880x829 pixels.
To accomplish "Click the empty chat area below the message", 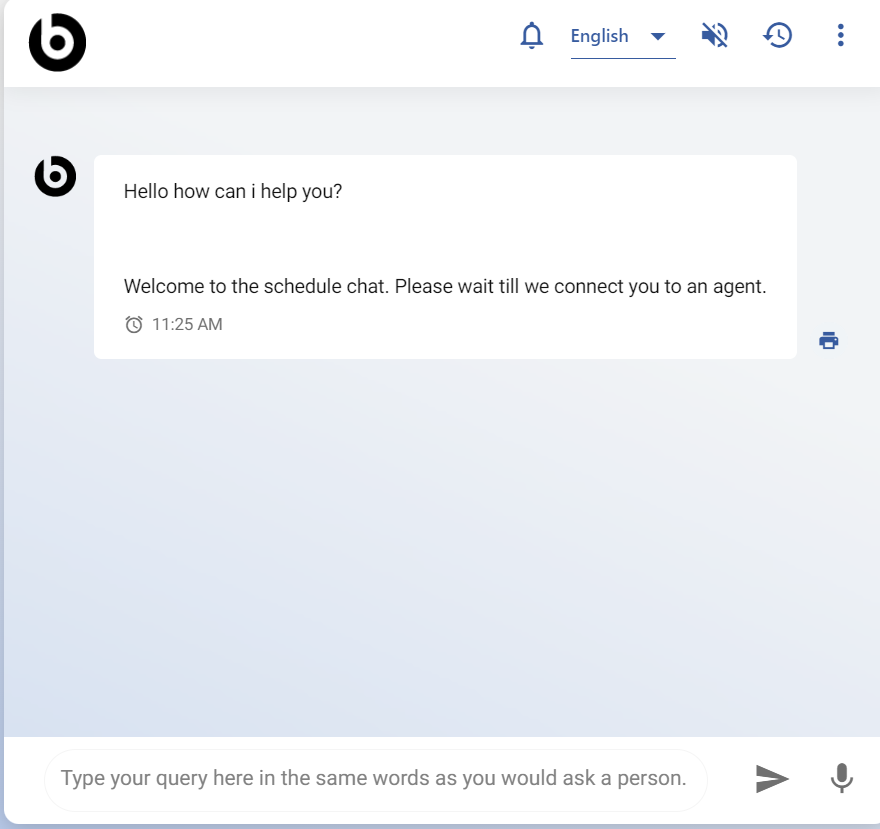I will click(440, 550).
